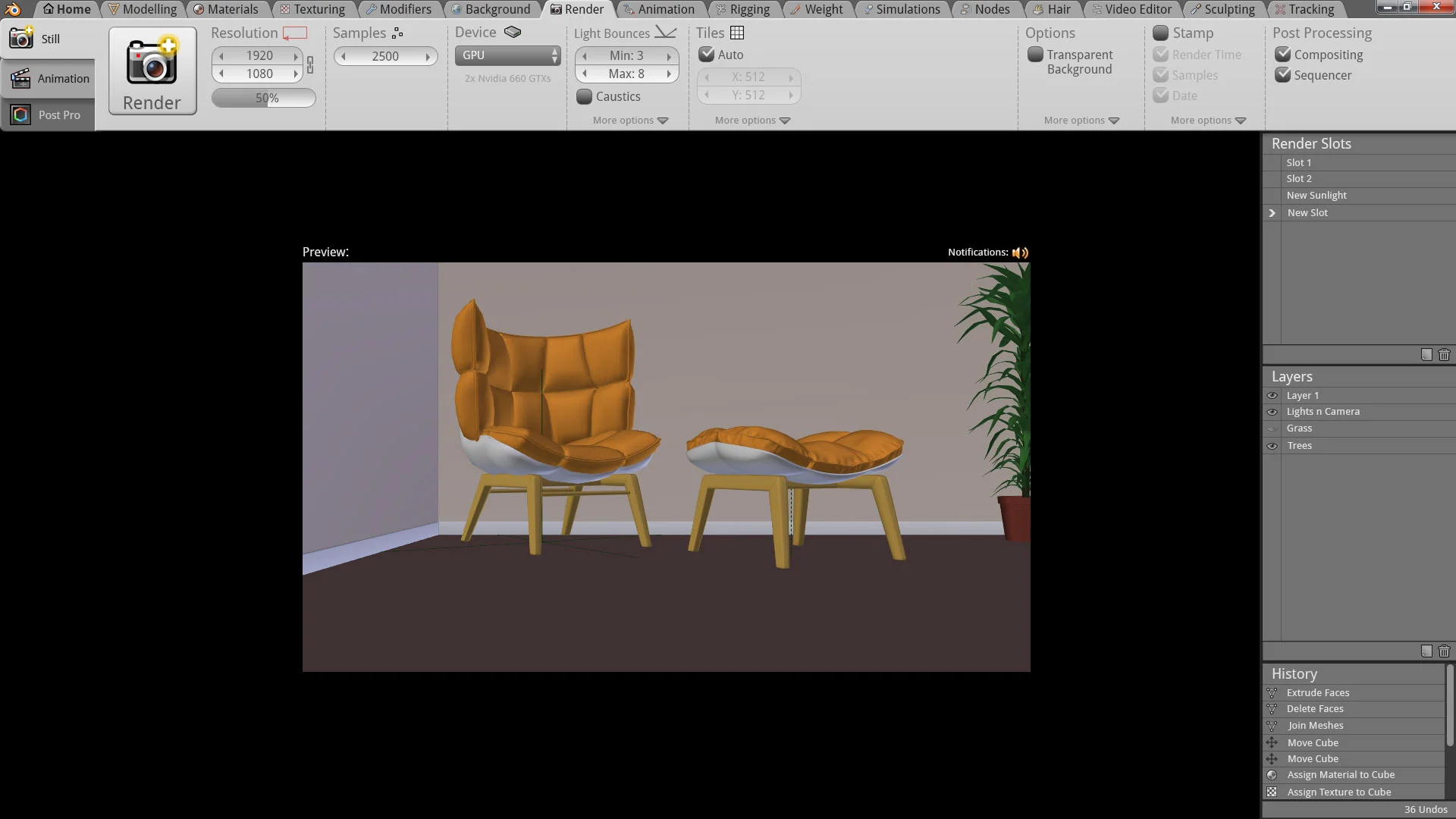This screenshot has height=819, width=1456.
Task: Adjust the 50% resolution scale slider
Action: coord(264,98)
